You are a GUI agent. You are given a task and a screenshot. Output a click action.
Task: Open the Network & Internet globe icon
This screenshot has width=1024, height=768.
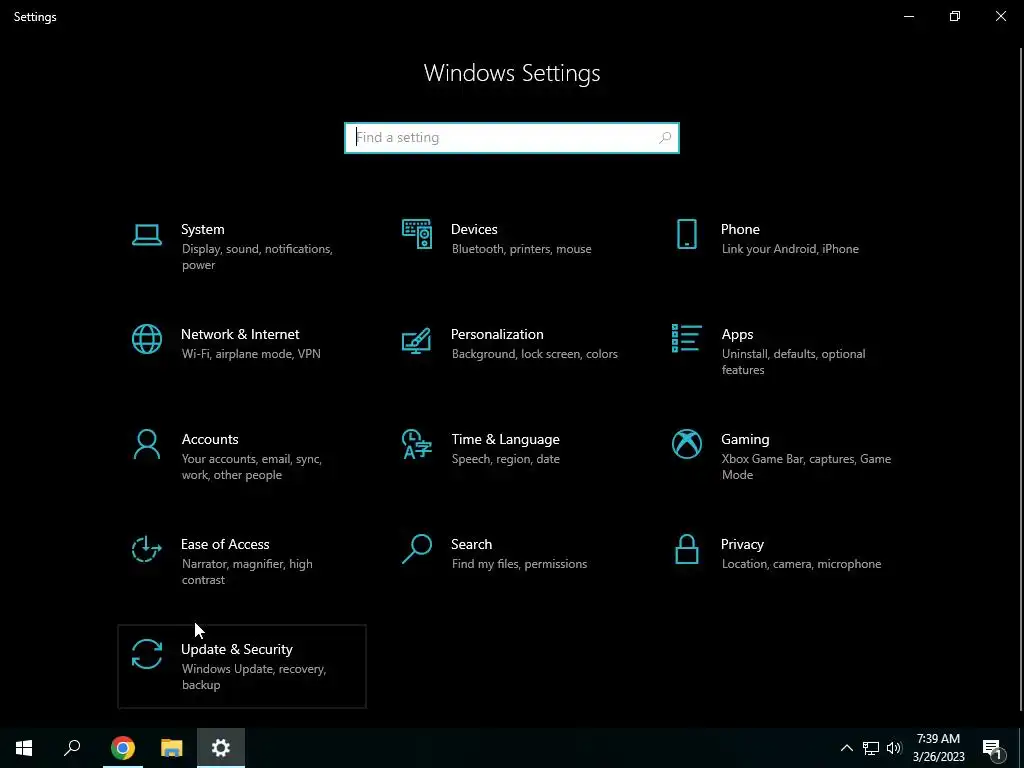(146, 339)
